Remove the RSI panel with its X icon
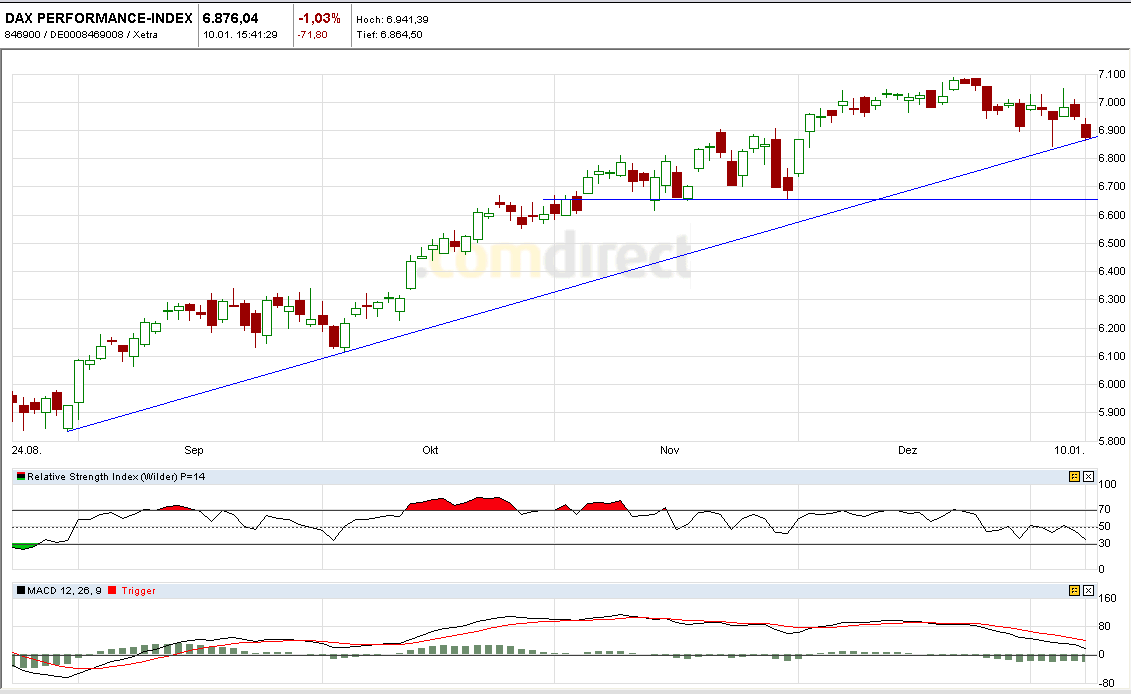 tap(1088, 478)
